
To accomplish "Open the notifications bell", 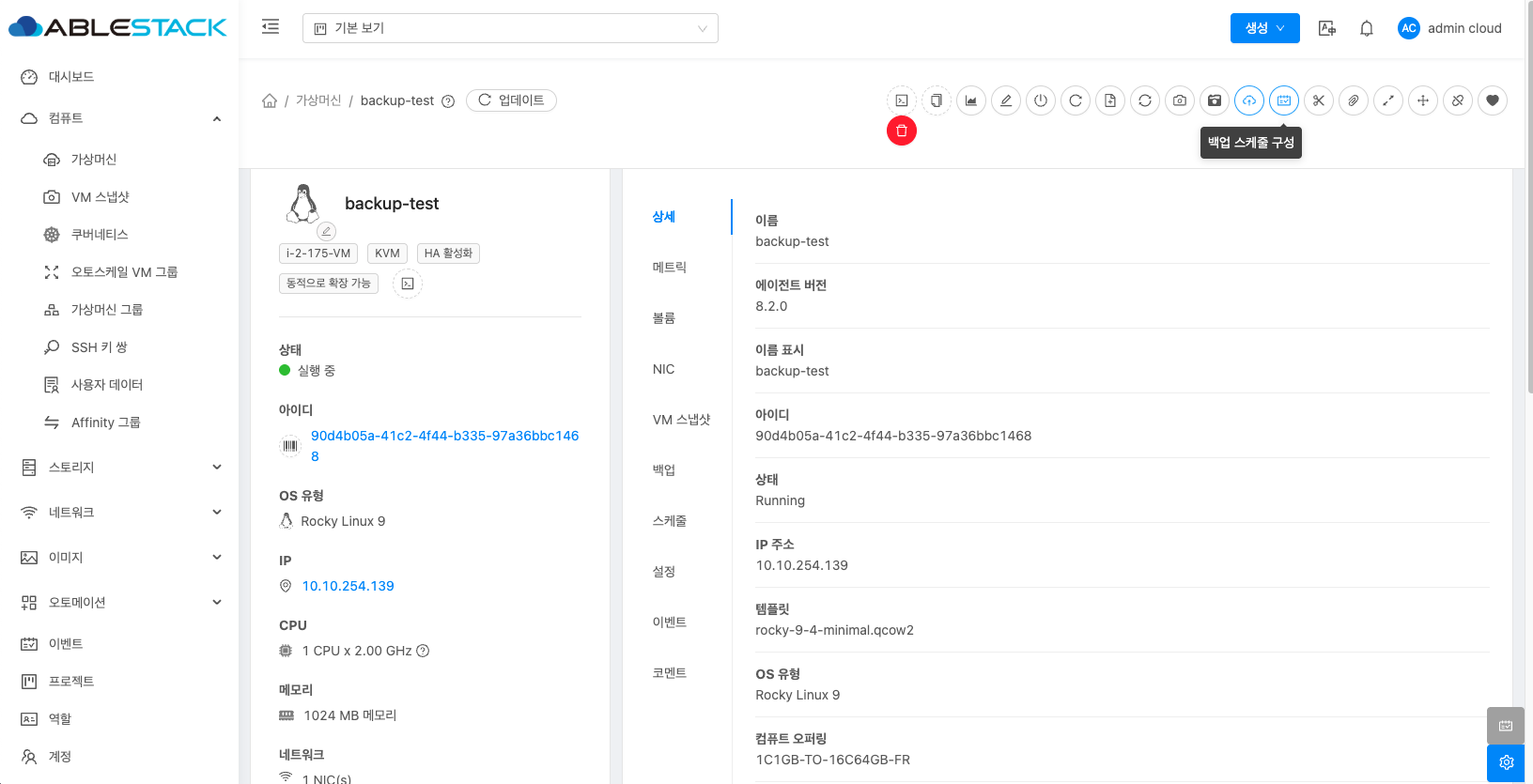I will point(1367,28).
